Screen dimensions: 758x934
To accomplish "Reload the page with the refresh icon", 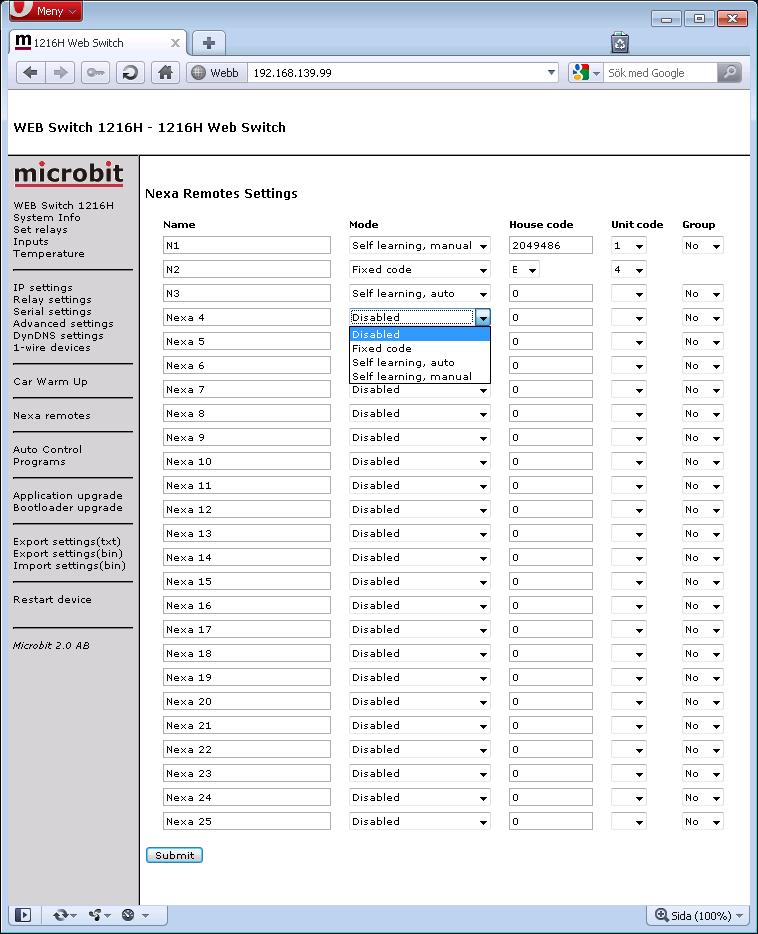I will click(130, 73).
